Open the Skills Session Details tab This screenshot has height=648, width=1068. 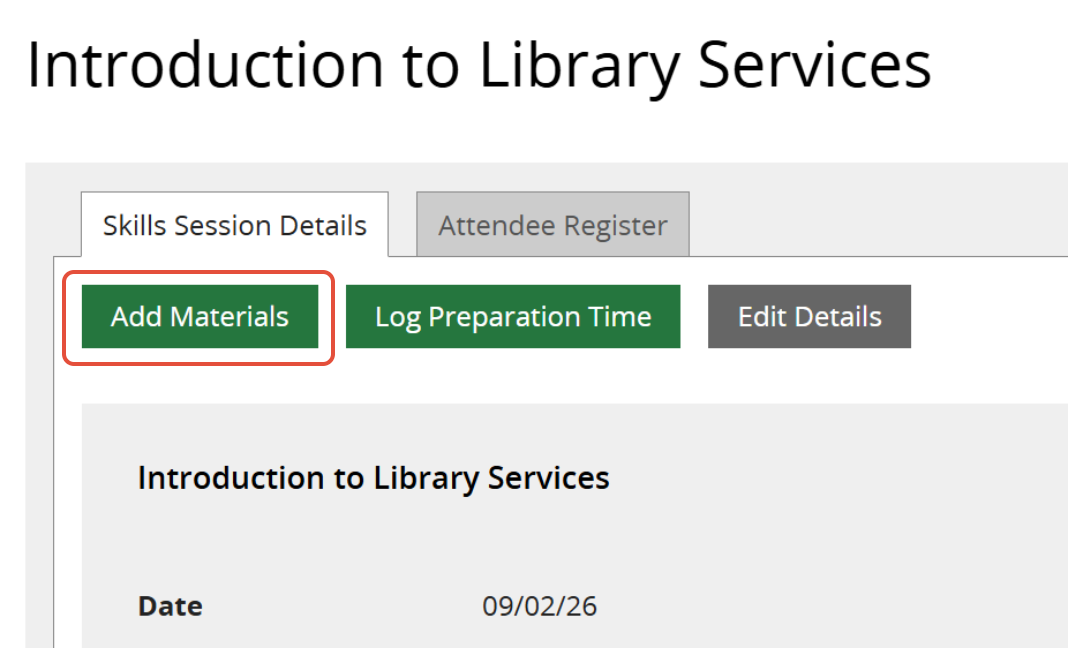coord(234,225)
